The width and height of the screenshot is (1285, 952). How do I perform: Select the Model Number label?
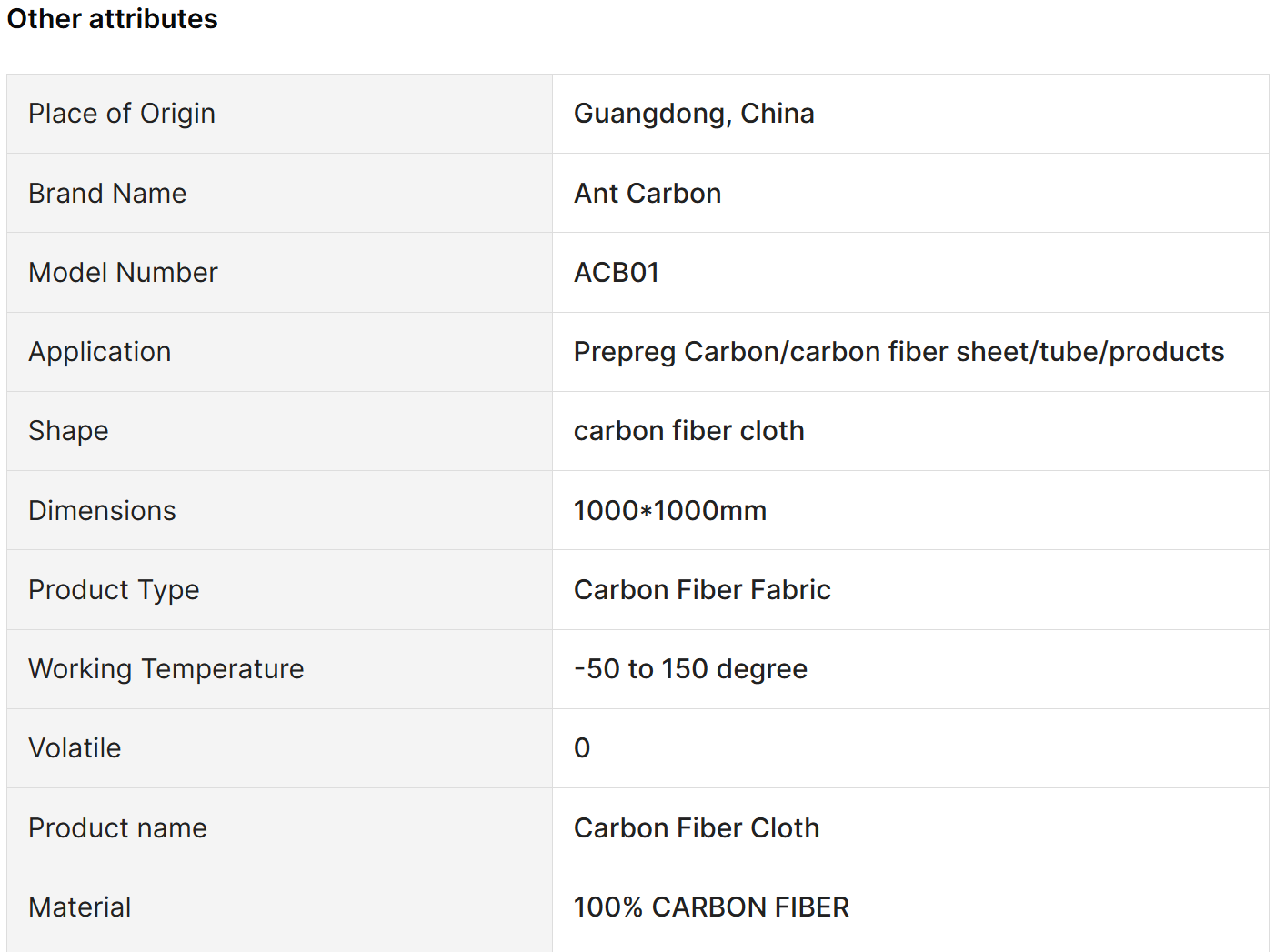(123, 272)
